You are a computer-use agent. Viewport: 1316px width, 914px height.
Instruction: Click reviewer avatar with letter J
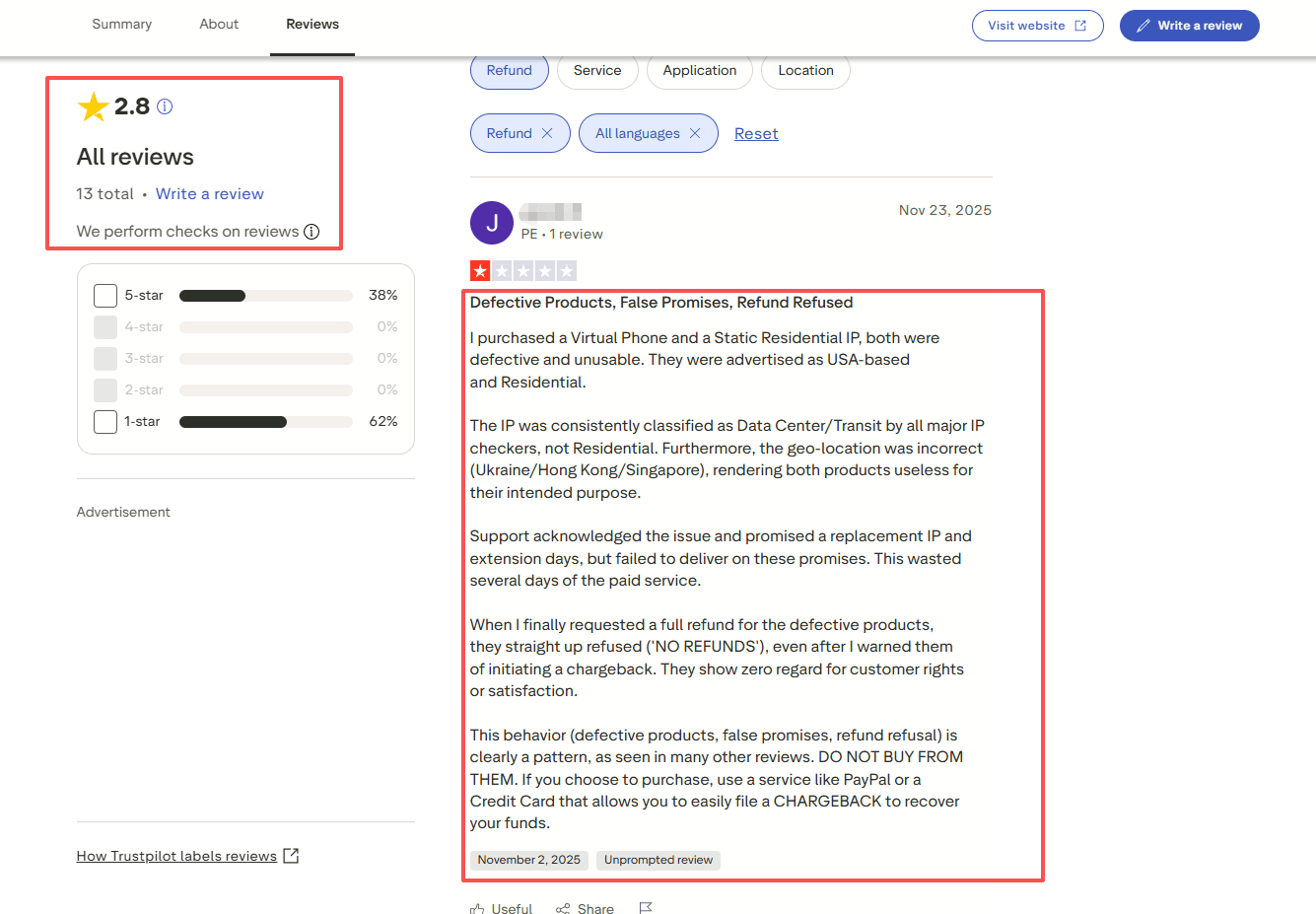(492, 223)
